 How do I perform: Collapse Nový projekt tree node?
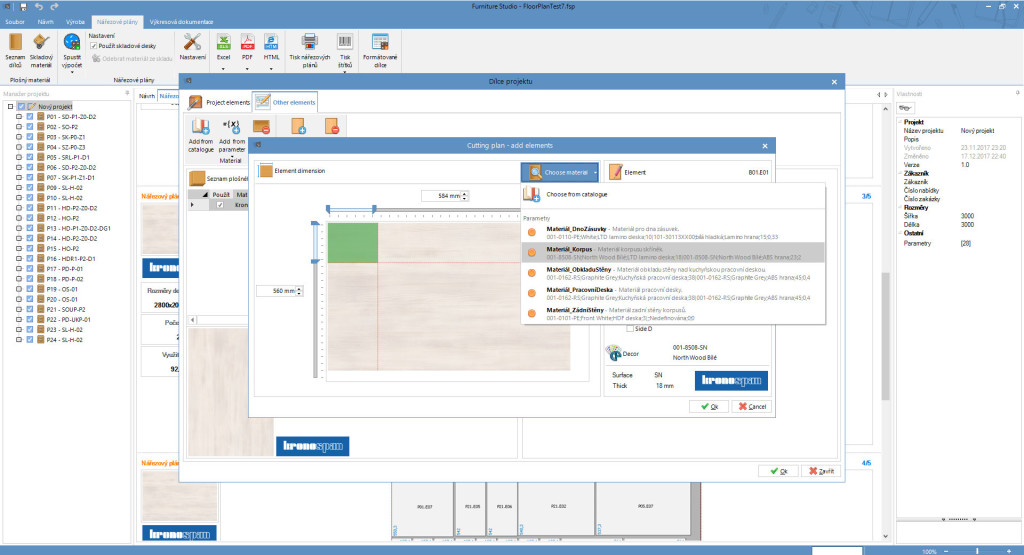[10, 106]
